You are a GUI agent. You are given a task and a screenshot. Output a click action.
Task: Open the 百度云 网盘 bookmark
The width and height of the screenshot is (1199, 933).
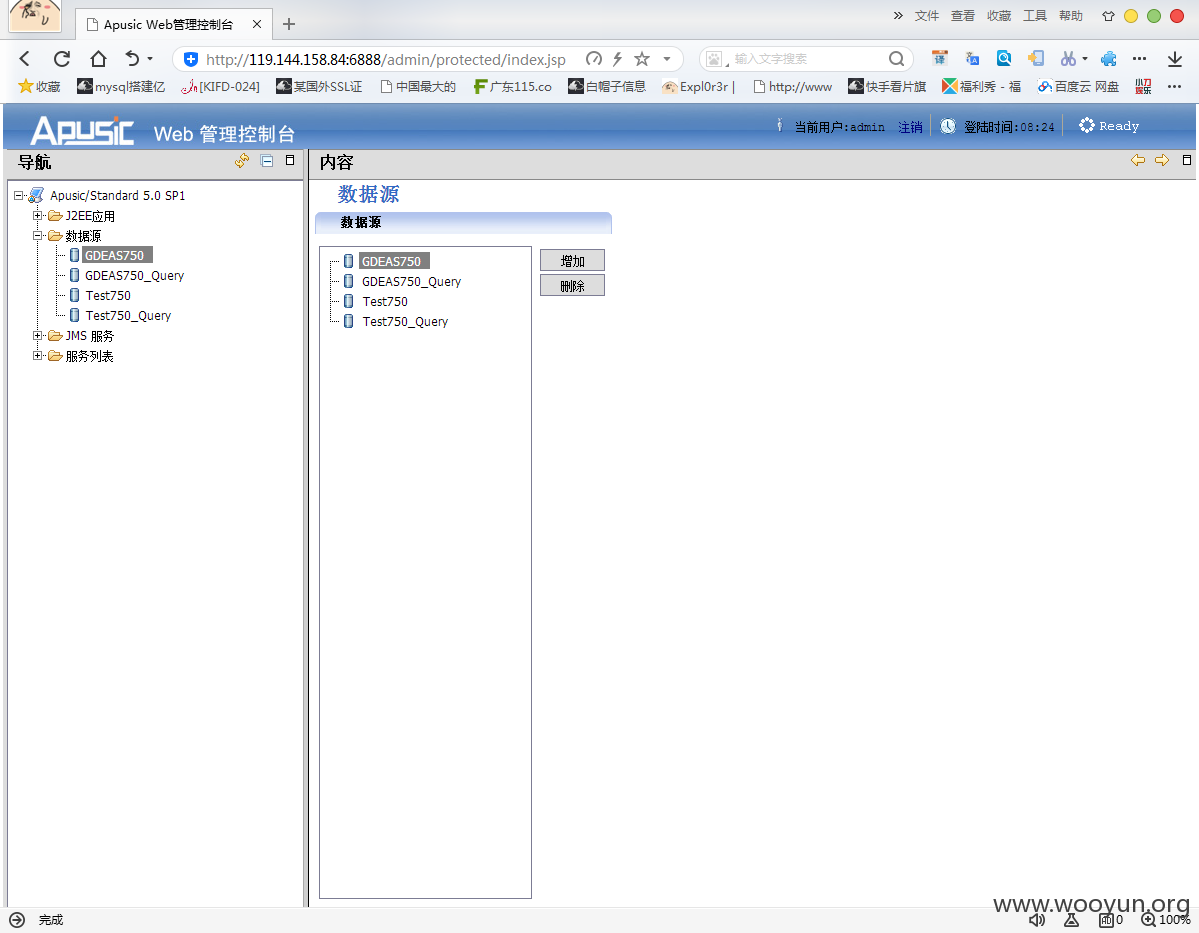(1078, 86)
